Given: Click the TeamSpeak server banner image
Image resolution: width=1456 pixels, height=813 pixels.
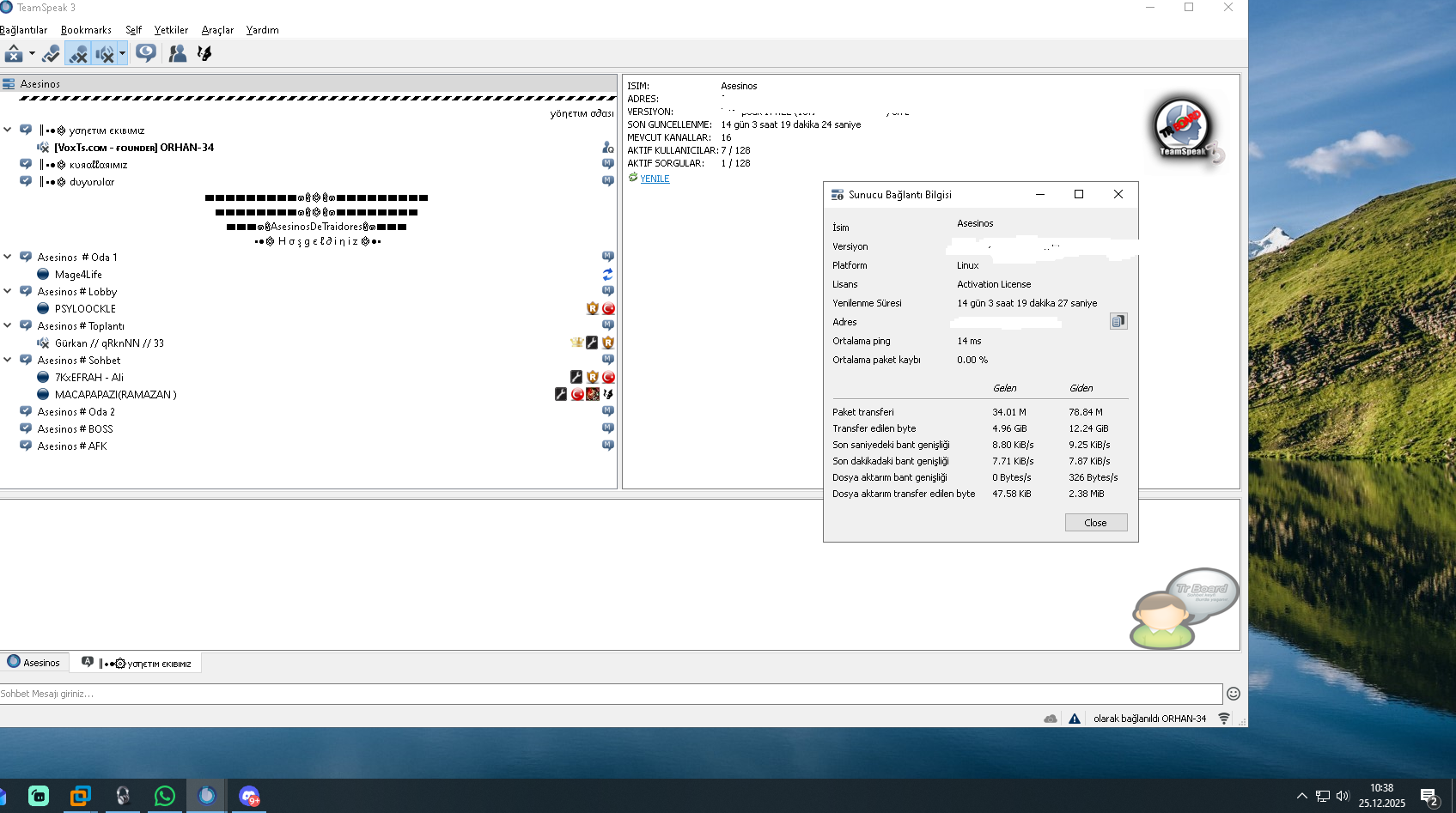Looking at the screenshot, I should coord(1188,130).
